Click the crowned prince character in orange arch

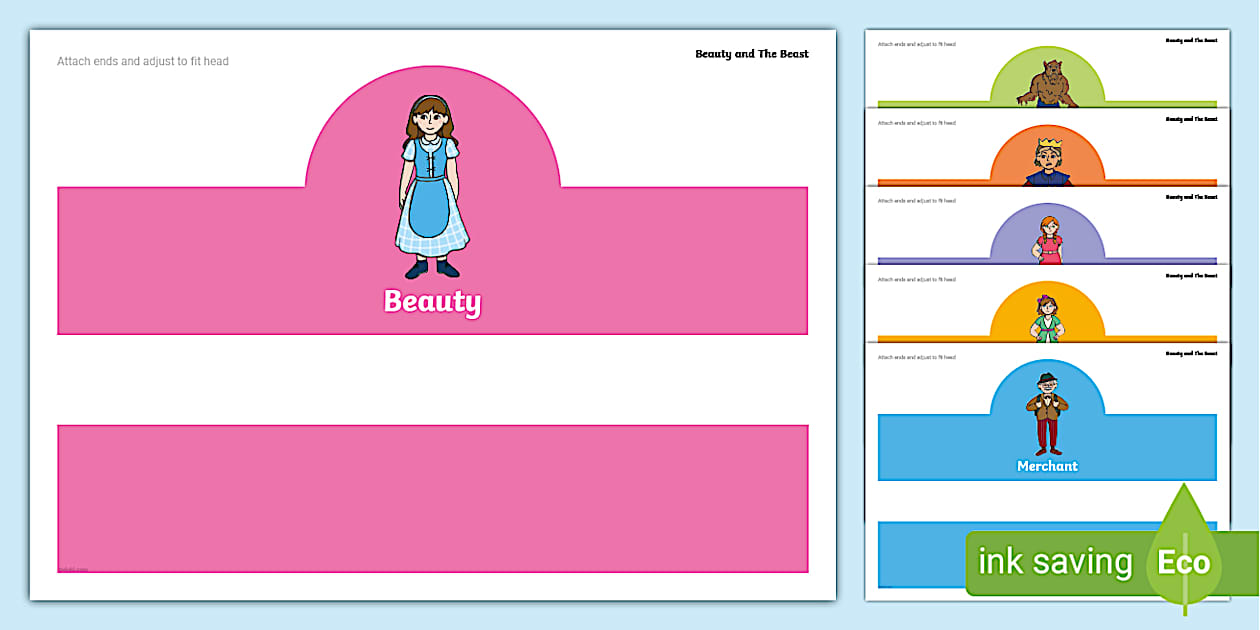[1047, 162]
